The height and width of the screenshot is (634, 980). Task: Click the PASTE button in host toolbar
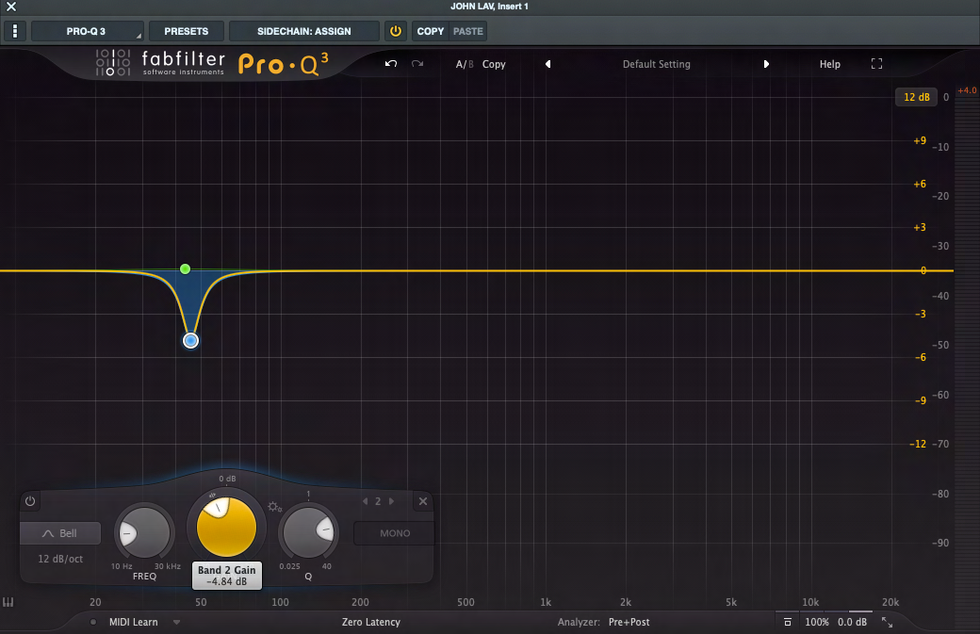[468, 31]
